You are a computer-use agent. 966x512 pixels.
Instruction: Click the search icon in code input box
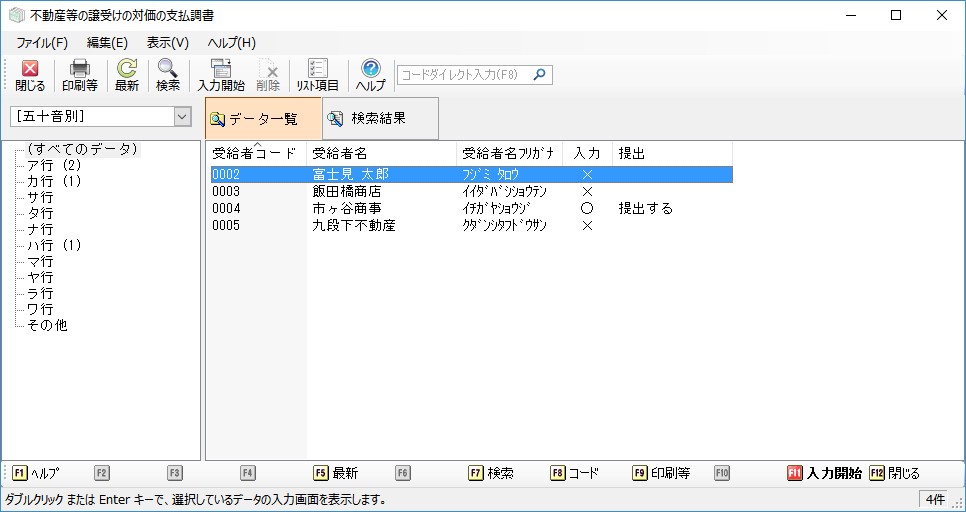tap(540, 75)
